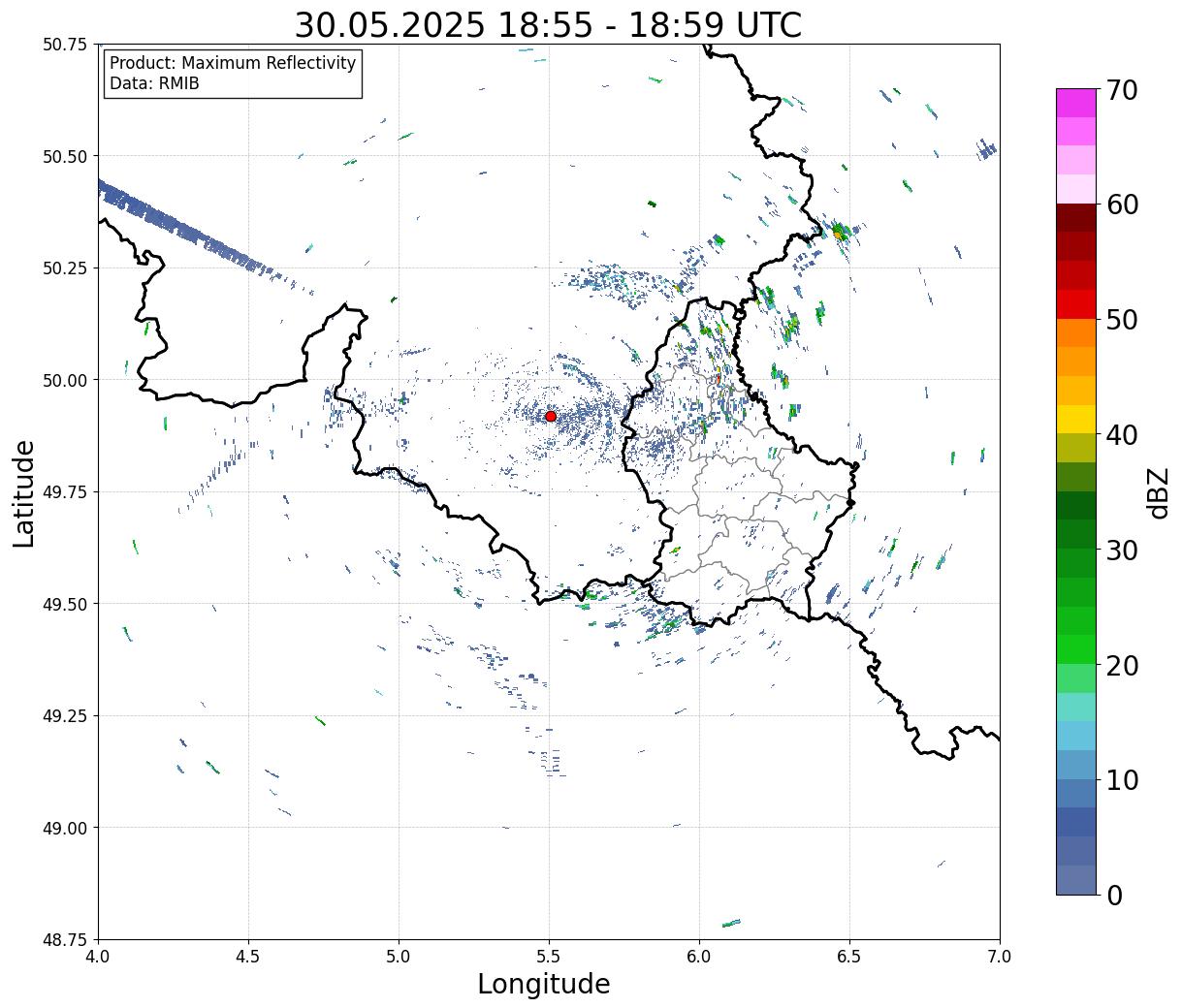Click the longitude tick label 5.5
This screenshot has width=1182, height=1008.
click(549, 957)
